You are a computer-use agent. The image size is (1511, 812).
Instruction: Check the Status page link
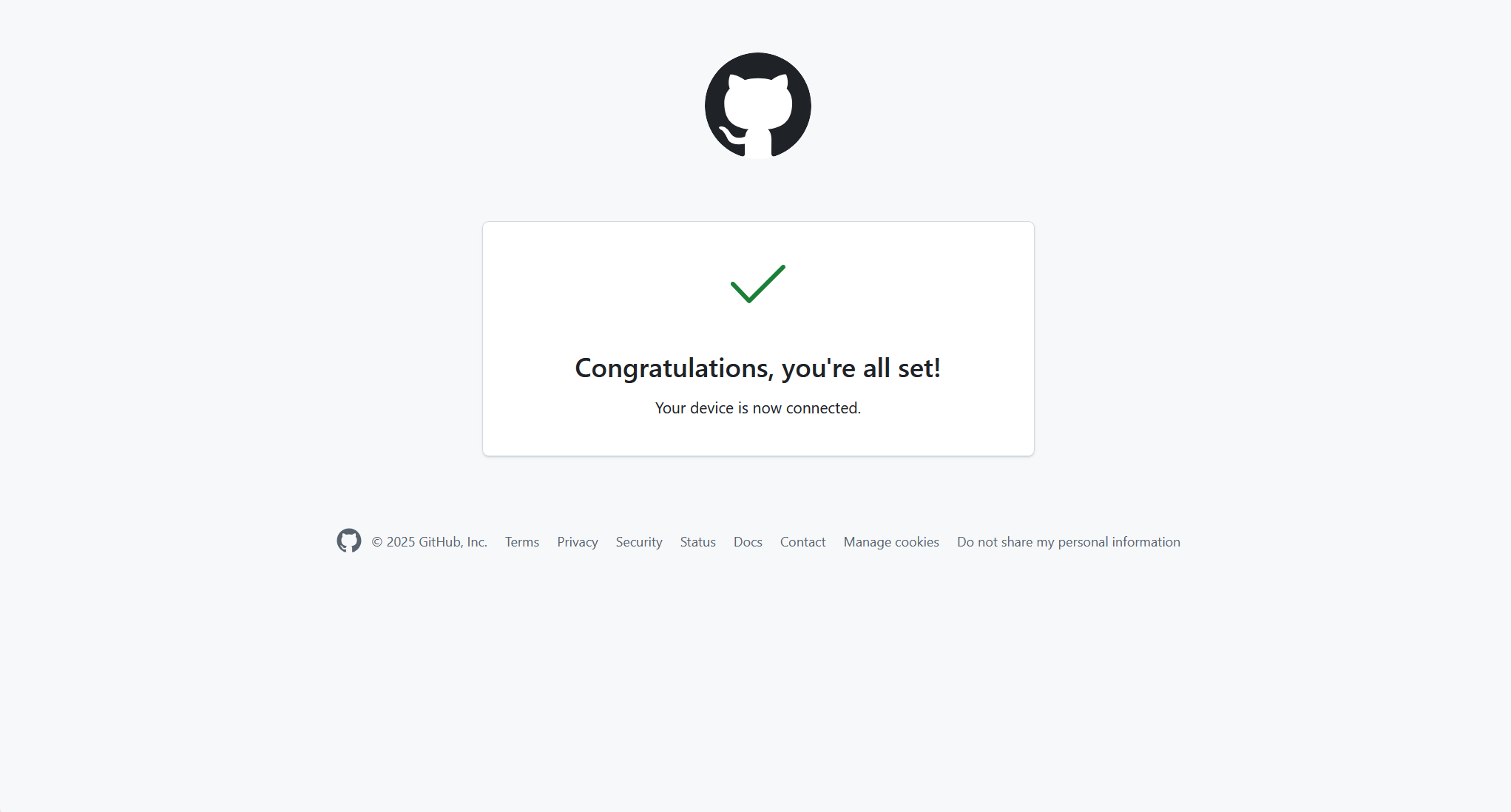click(x=698, y=542)
